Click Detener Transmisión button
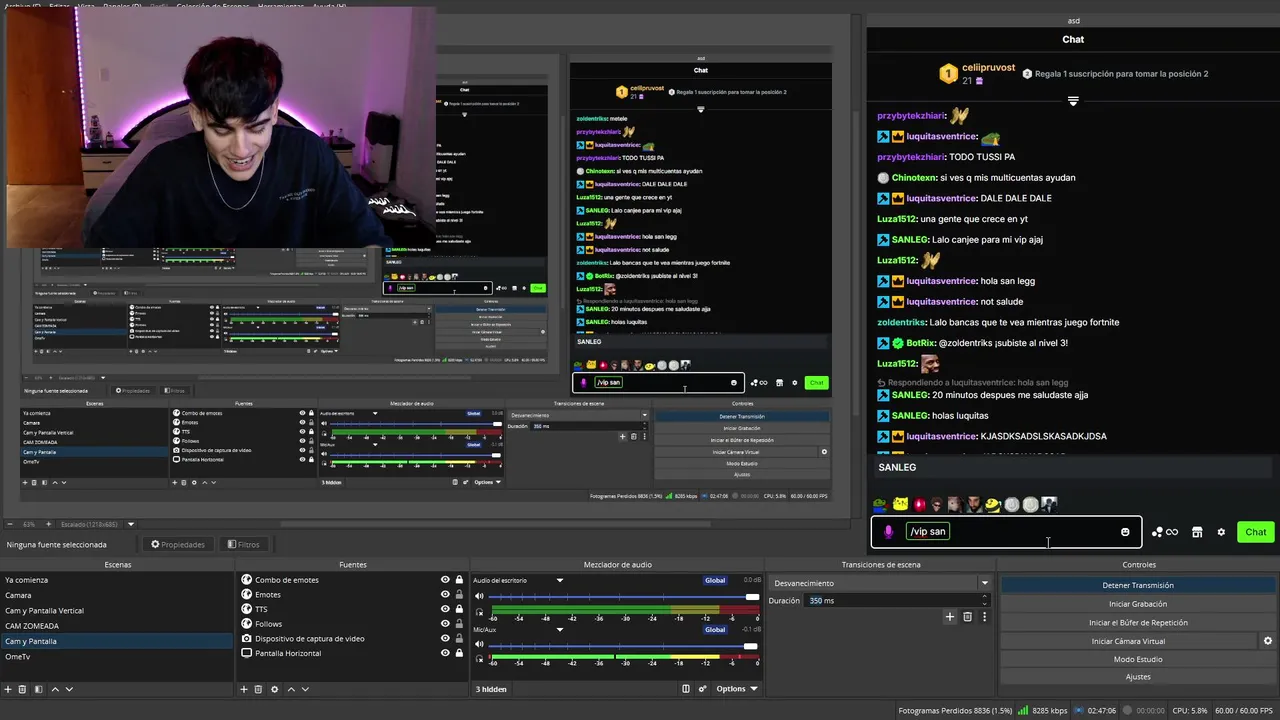This screenshot has width=1280, height=720. 1138,585
